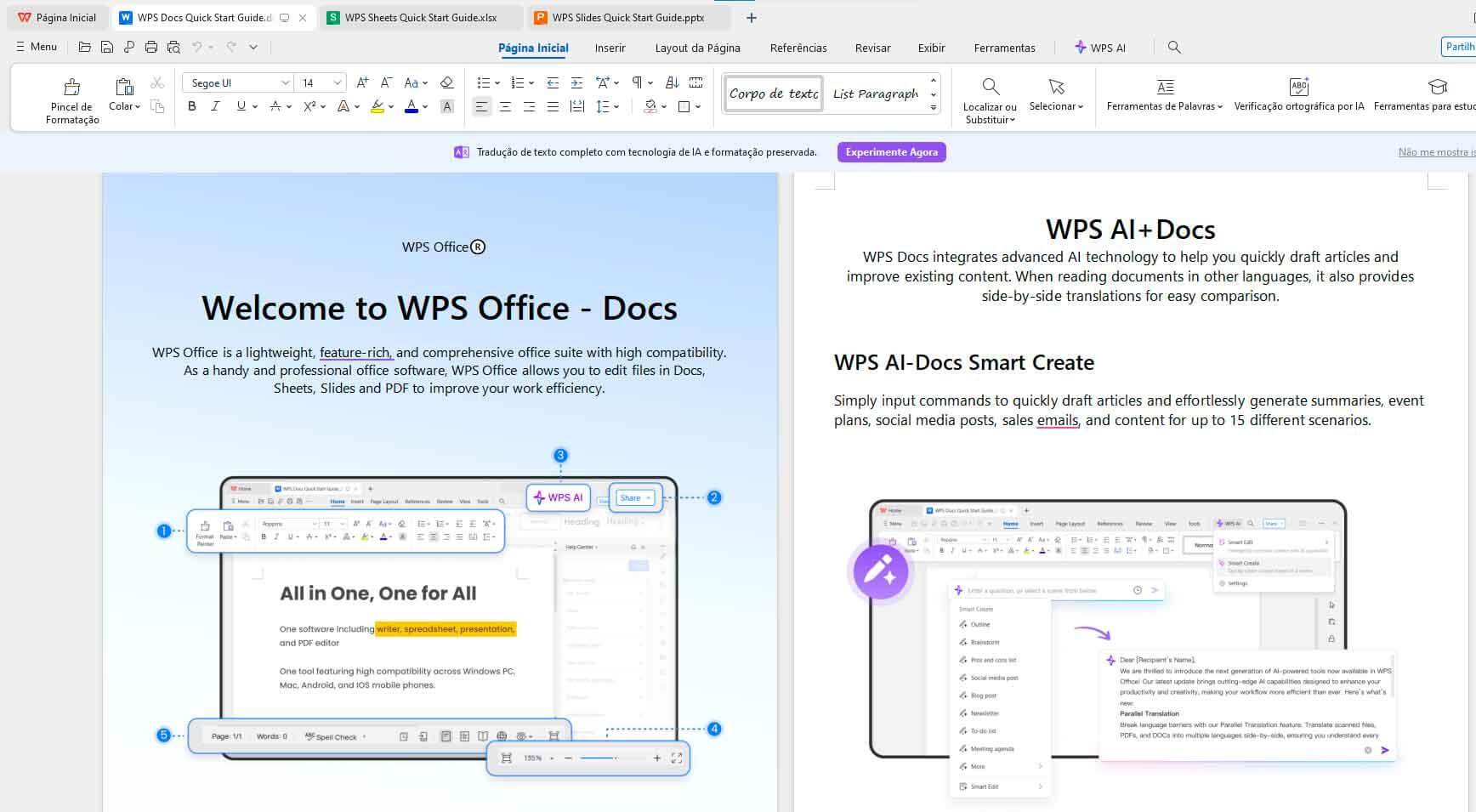Click the blue font color swatch
1476x812 pixels.
[412, 106]
